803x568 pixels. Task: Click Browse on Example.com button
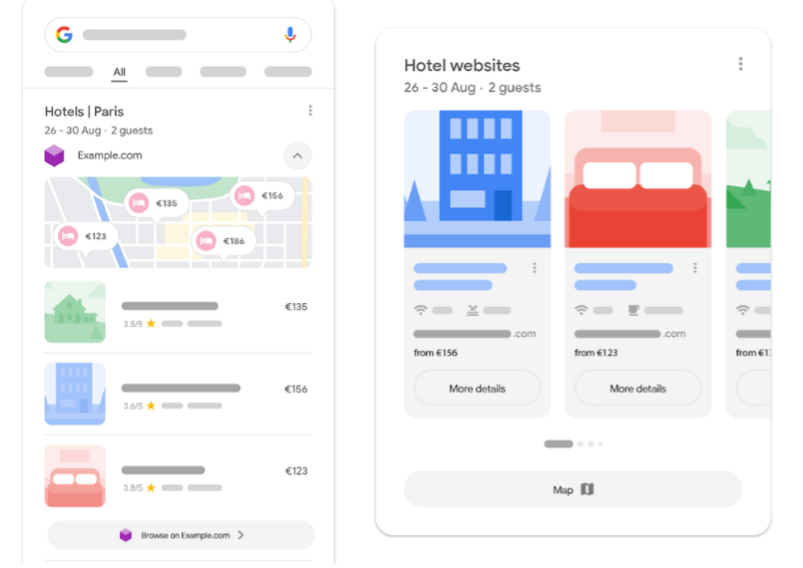pos(181,535)
